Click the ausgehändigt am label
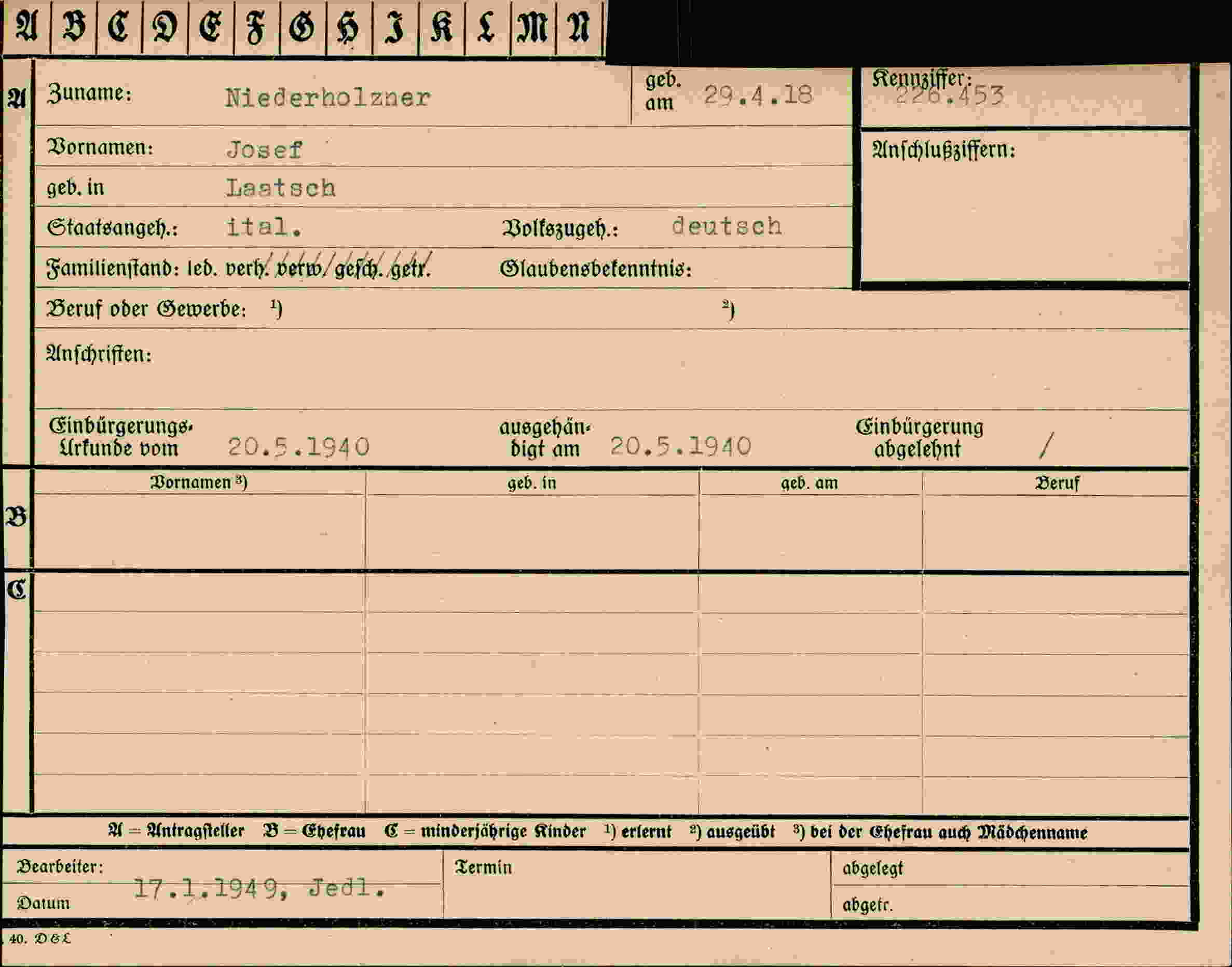The height and width of the screenshot is (967, 1232). (544, 438)
